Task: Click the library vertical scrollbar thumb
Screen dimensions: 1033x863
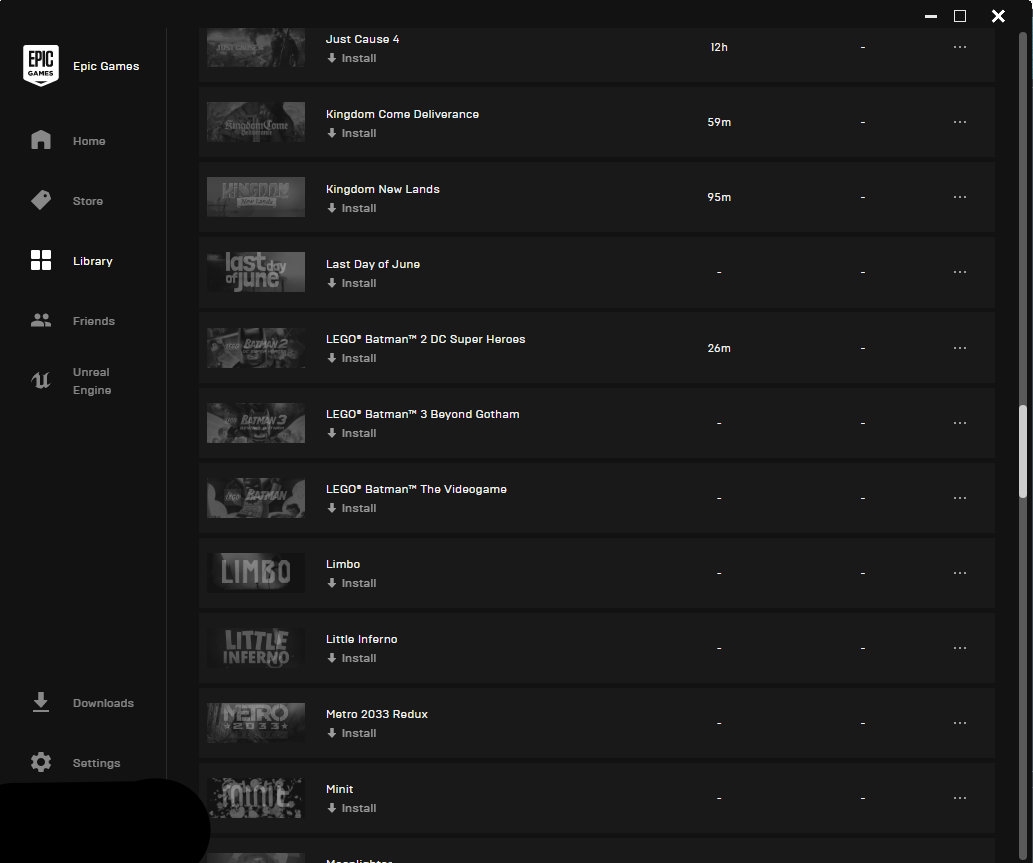Action: tap(1023, 451)
